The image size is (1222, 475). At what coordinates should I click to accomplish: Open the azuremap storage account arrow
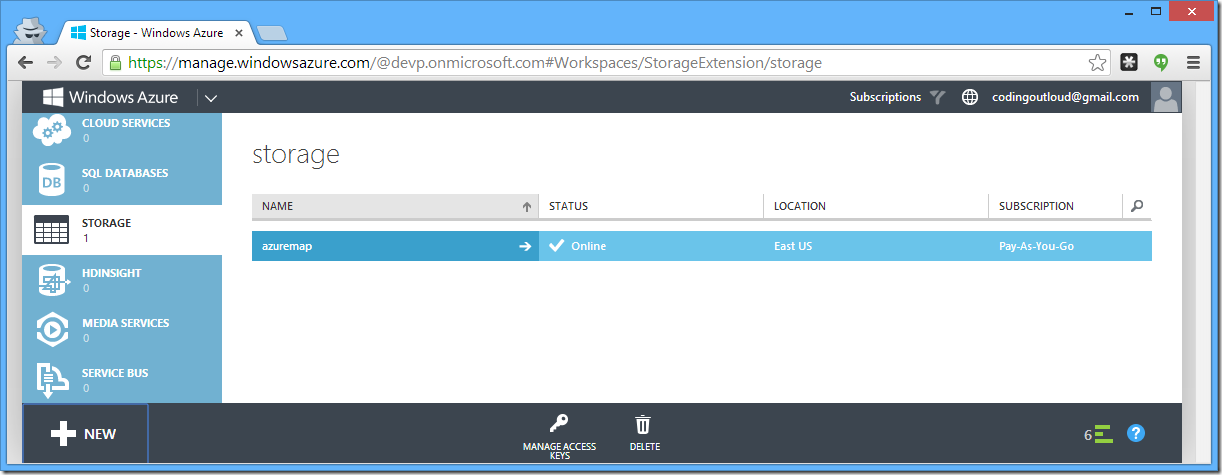tap(525, 246)
